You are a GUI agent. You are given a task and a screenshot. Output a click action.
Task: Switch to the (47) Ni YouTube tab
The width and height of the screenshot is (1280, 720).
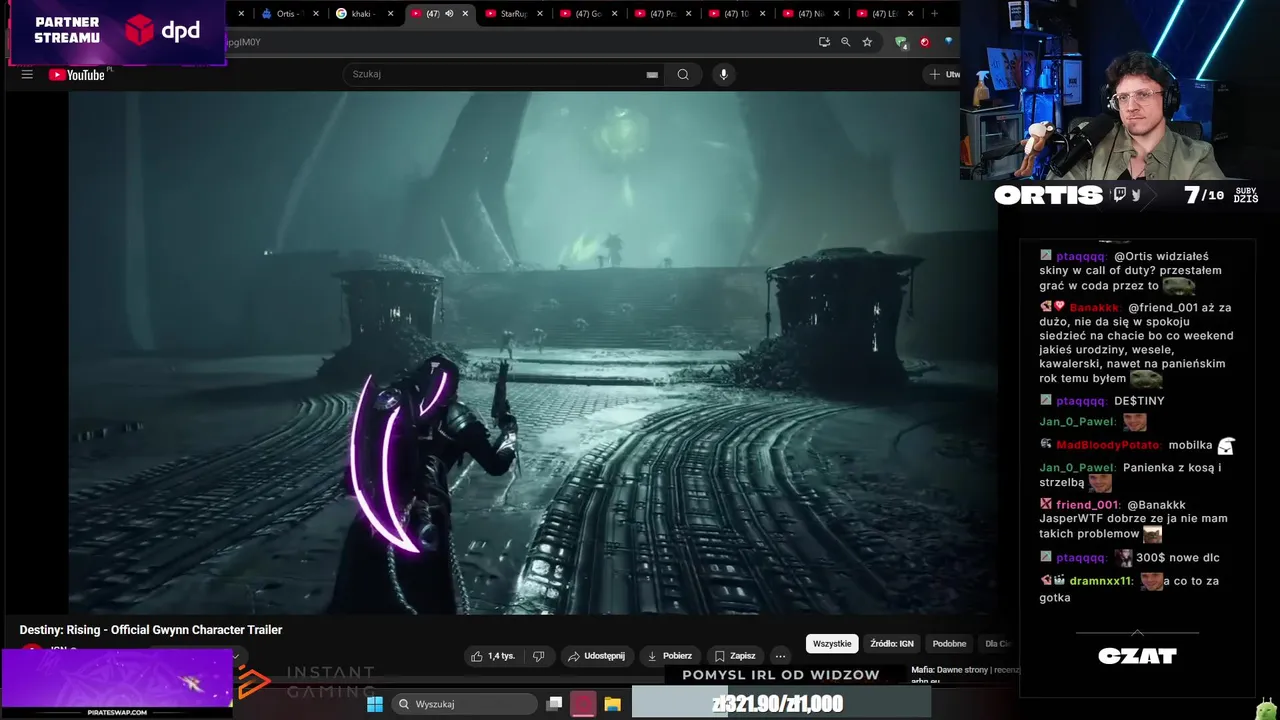pyautogui.click(x=810, y=14)
